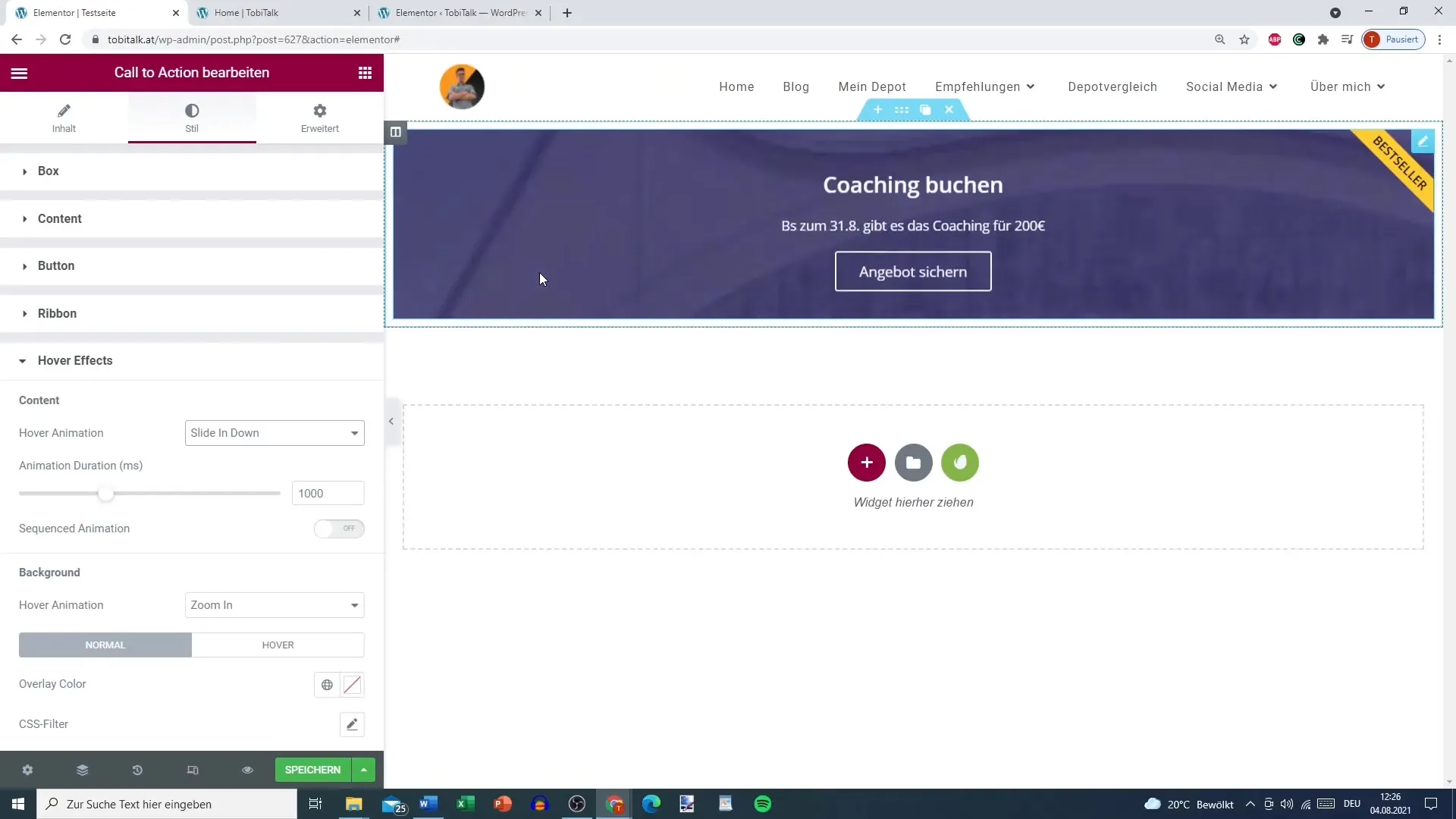Image resolution: width=1456 pixels, height=819 pixels.
Task: Click the Animation Duration slider handle
Action: pyautogui.click(x=106, y=494)
